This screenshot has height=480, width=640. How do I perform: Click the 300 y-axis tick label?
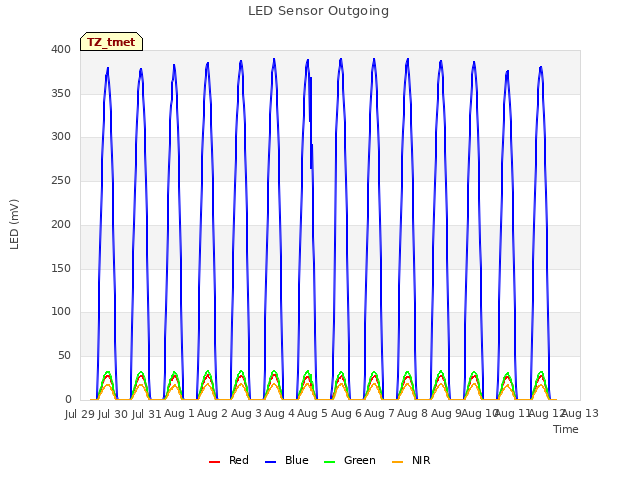61,137
